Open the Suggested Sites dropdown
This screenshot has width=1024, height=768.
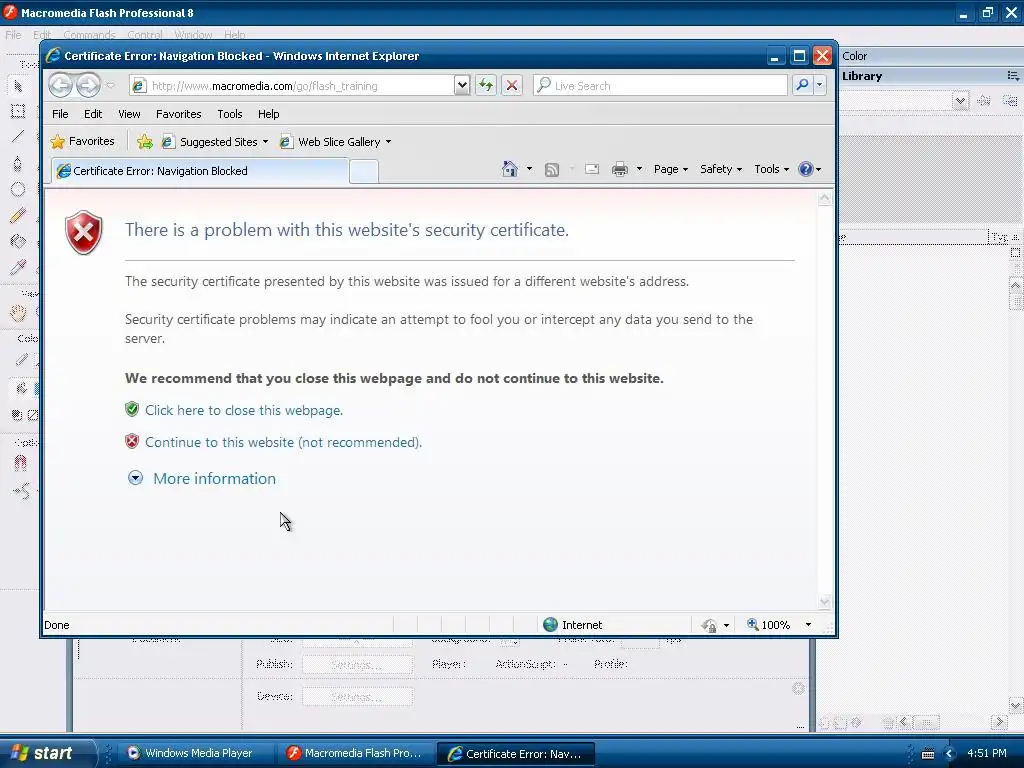coord(265,142)
